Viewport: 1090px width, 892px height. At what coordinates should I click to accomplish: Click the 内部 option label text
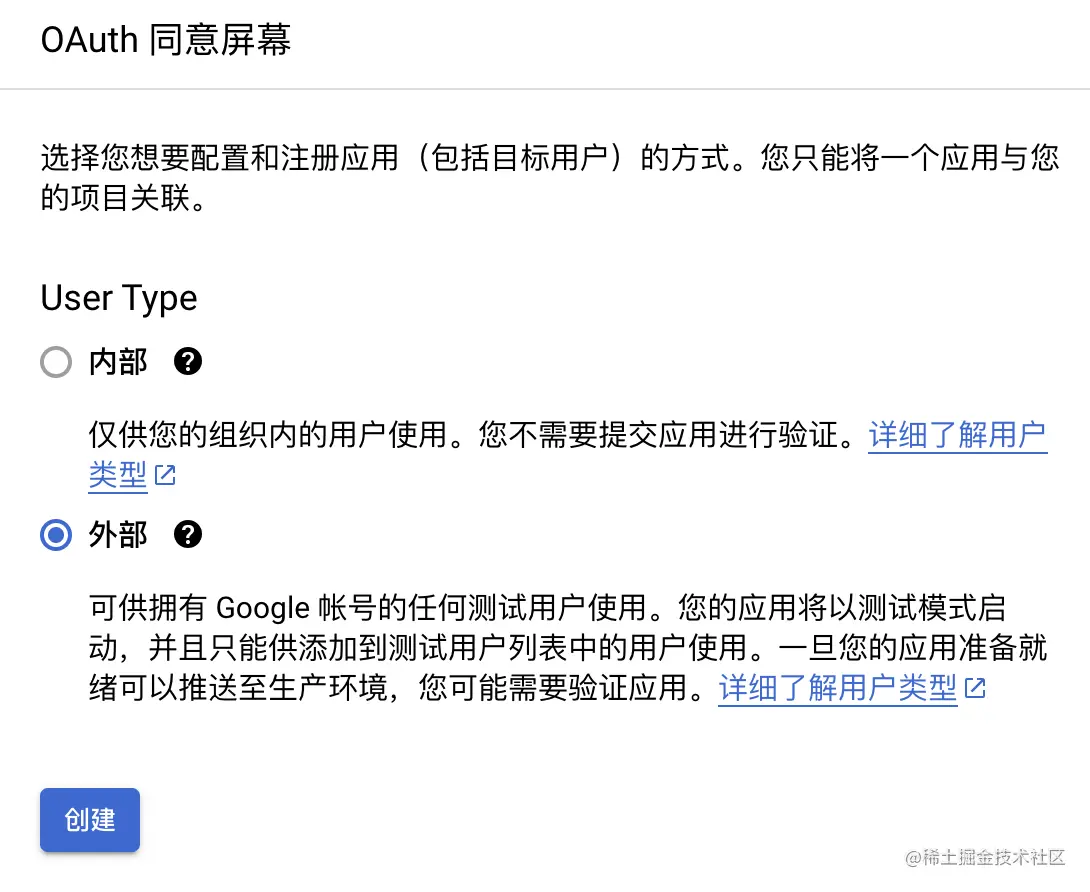(118, 362)
